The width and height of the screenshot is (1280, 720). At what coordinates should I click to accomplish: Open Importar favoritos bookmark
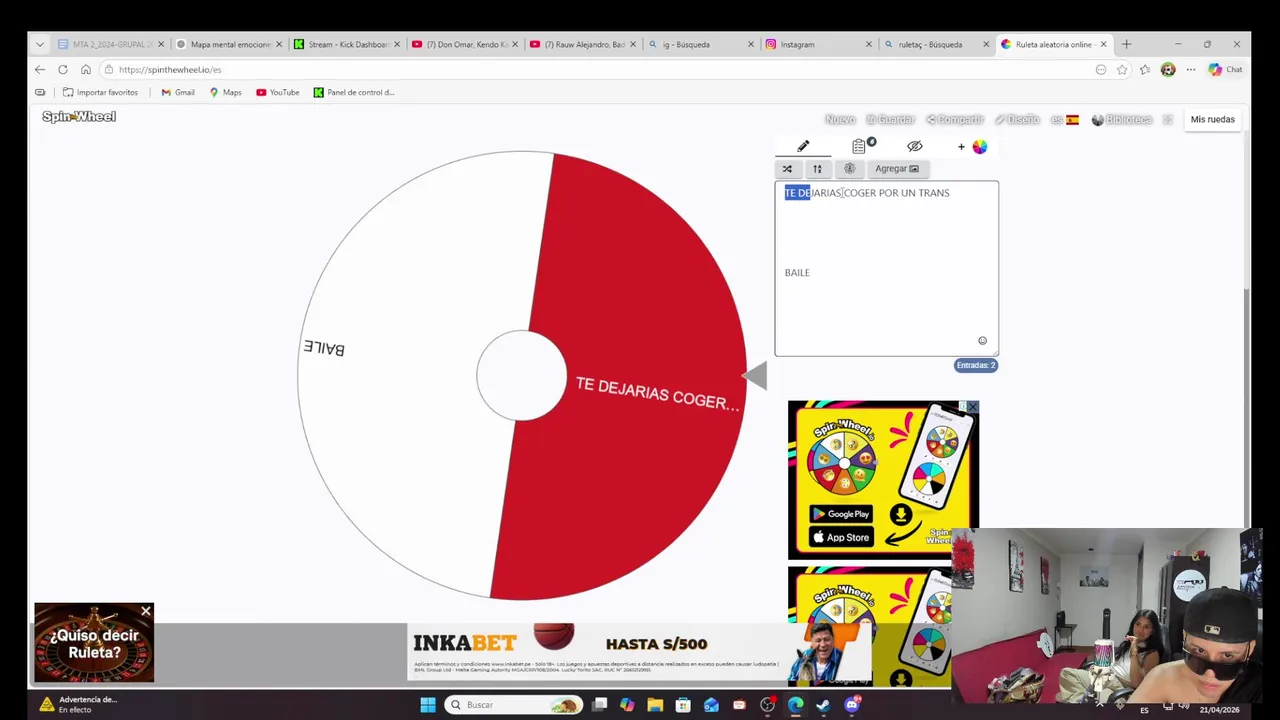[100, 92]
